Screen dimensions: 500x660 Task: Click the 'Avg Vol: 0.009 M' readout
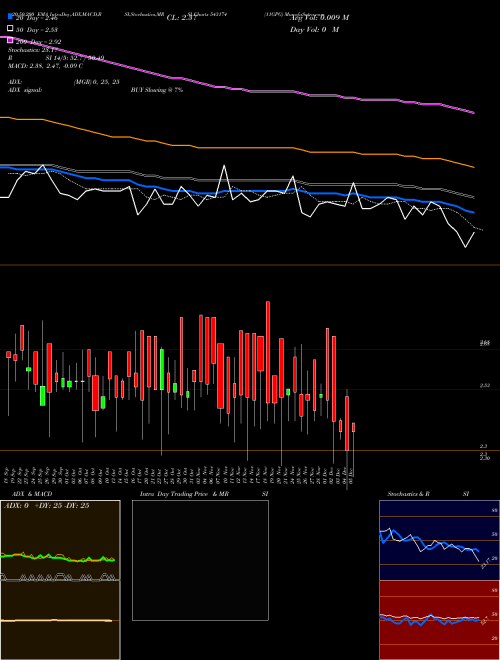point(319,18)
